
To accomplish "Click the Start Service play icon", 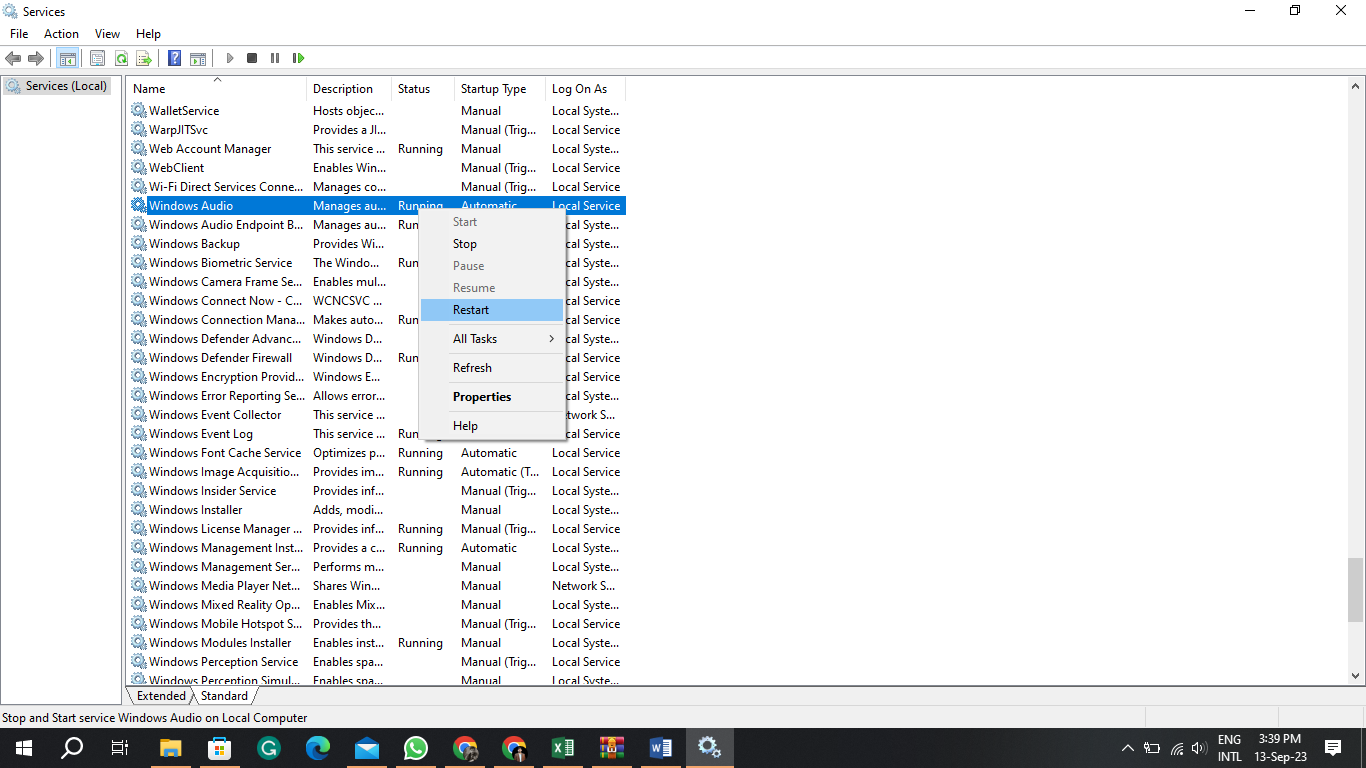I will pyautogui.click(x=230, y=58).
